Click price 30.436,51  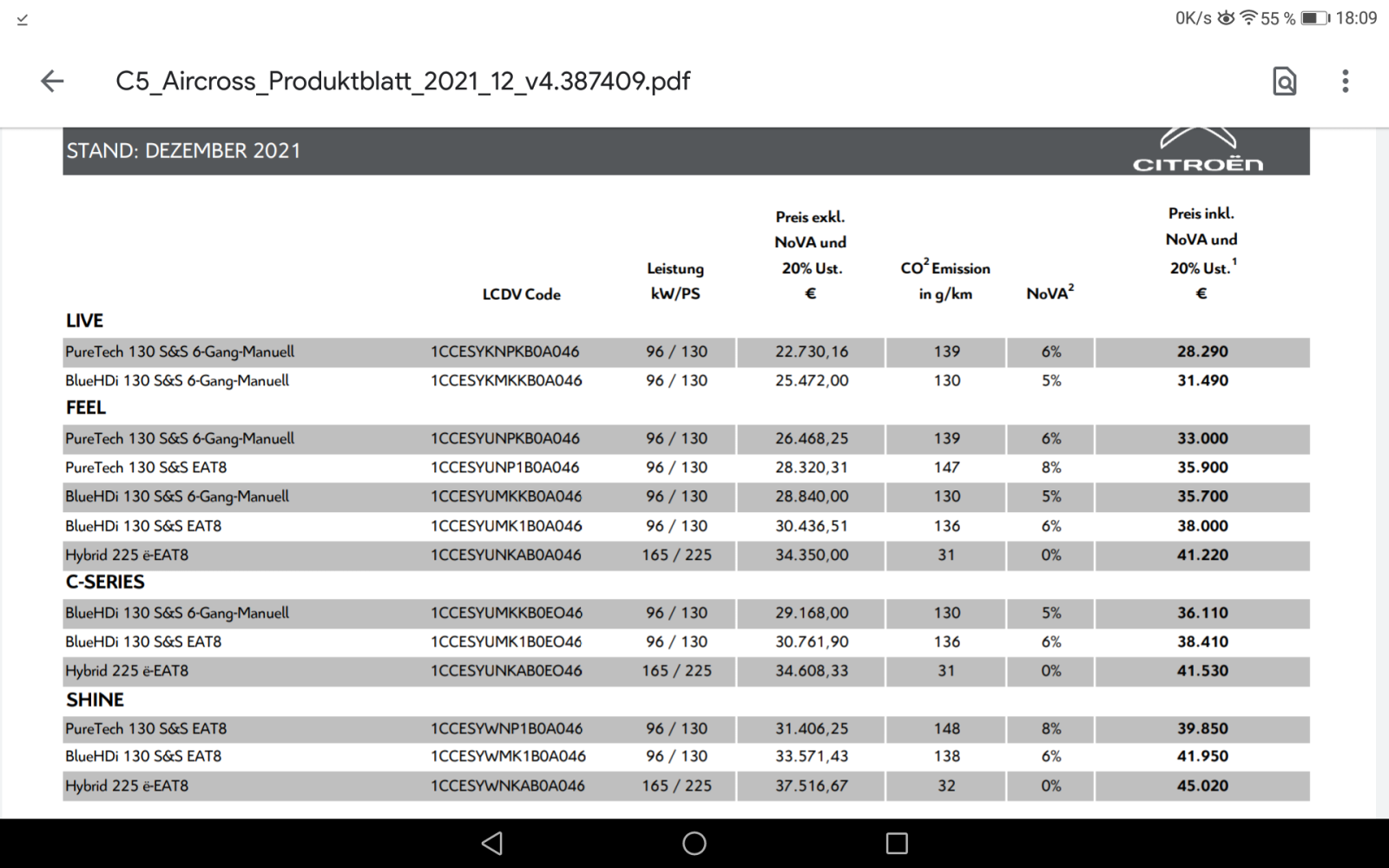(812, 526)
